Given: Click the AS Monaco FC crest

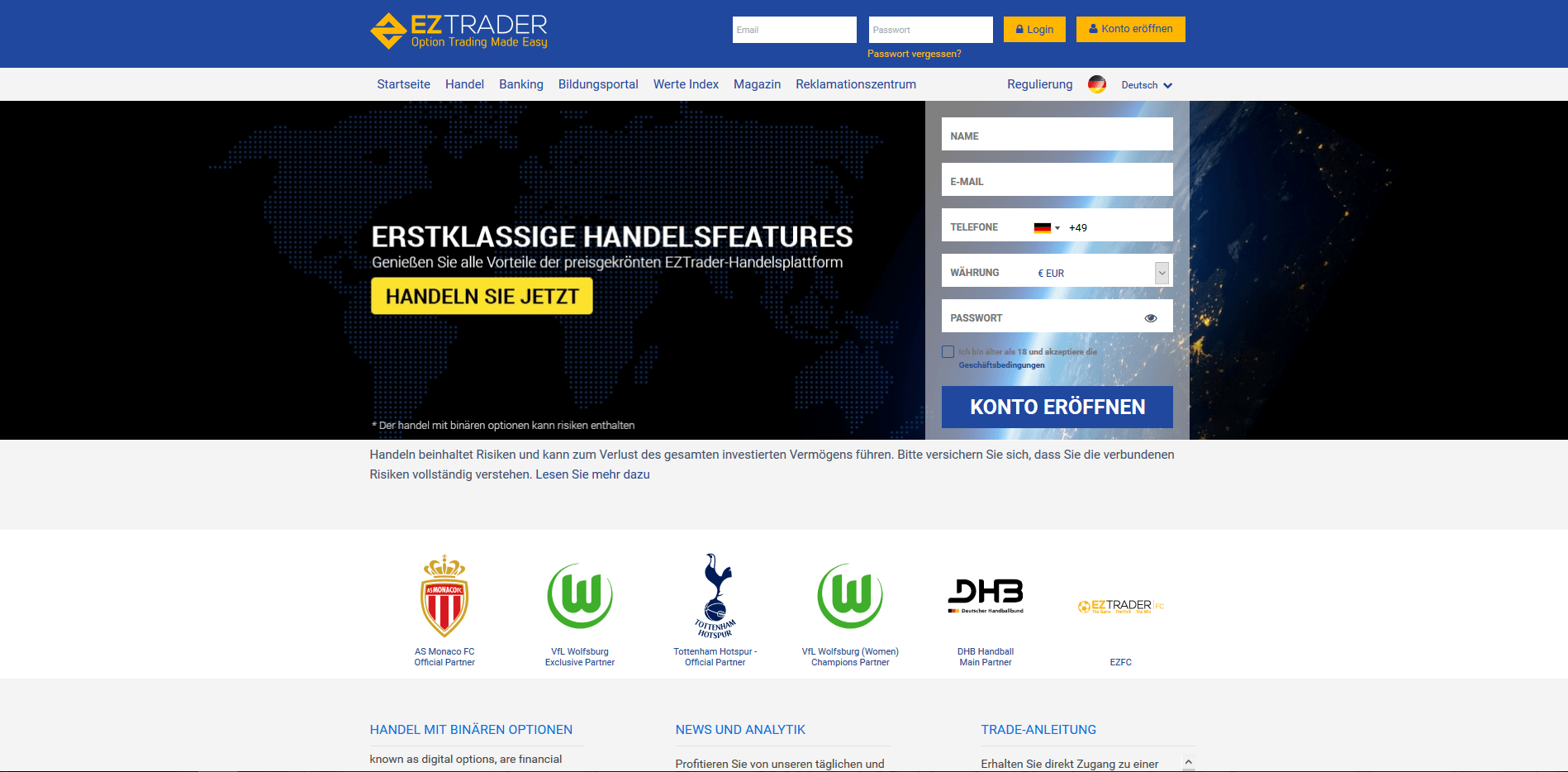Looking at the screenshot, I should (444, 595).
